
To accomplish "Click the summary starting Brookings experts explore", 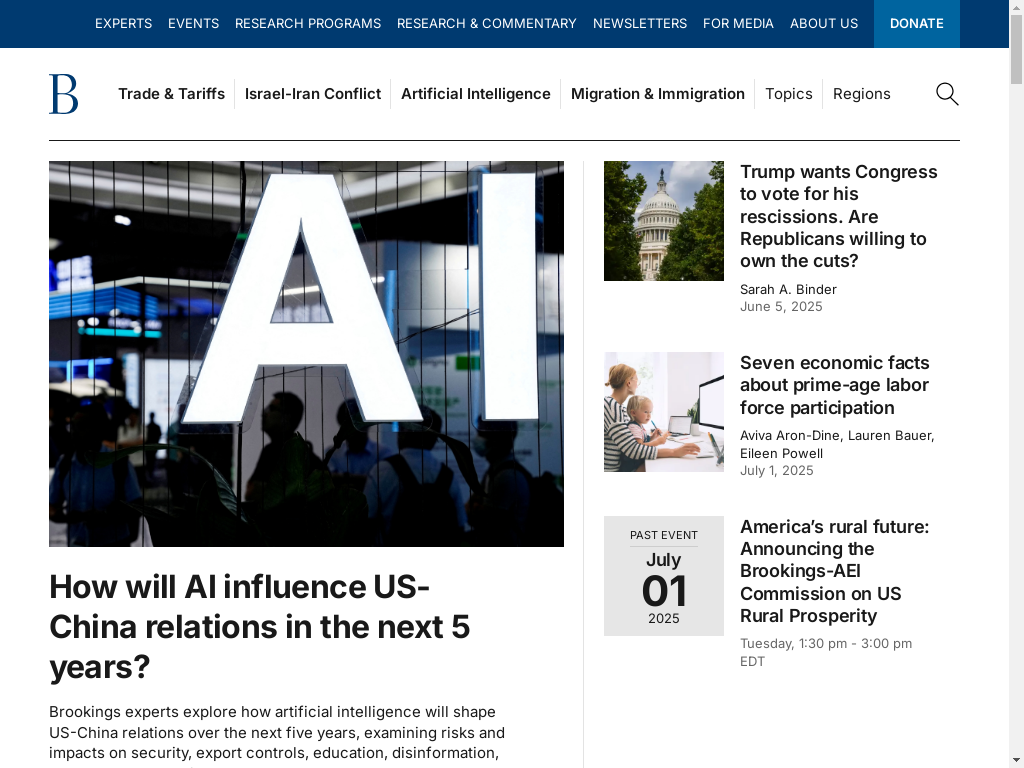I will pos(277,735).
